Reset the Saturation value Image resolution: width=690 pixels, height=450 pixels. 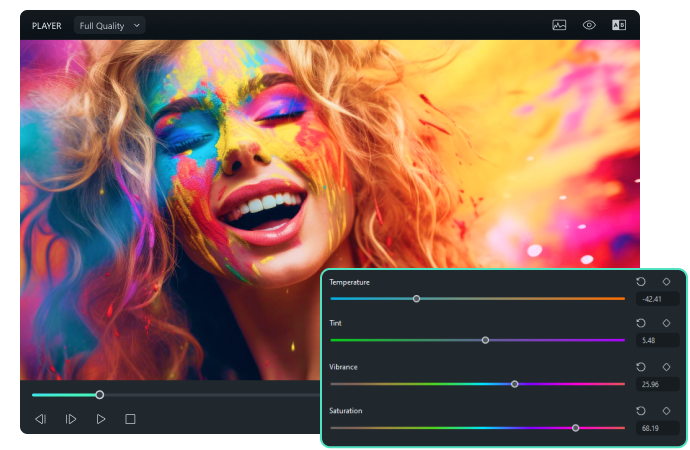pos(641,410)
